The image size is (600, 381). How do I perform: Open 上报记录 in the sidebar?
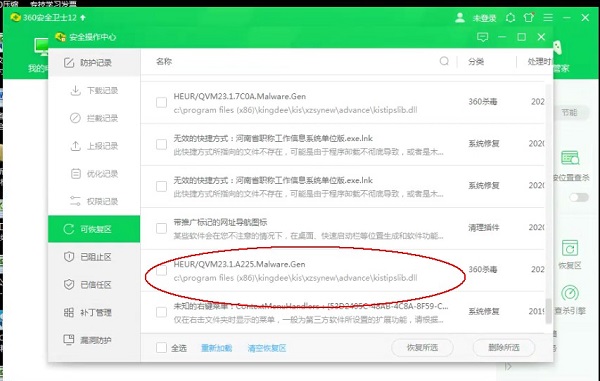(x=94, y=146)
